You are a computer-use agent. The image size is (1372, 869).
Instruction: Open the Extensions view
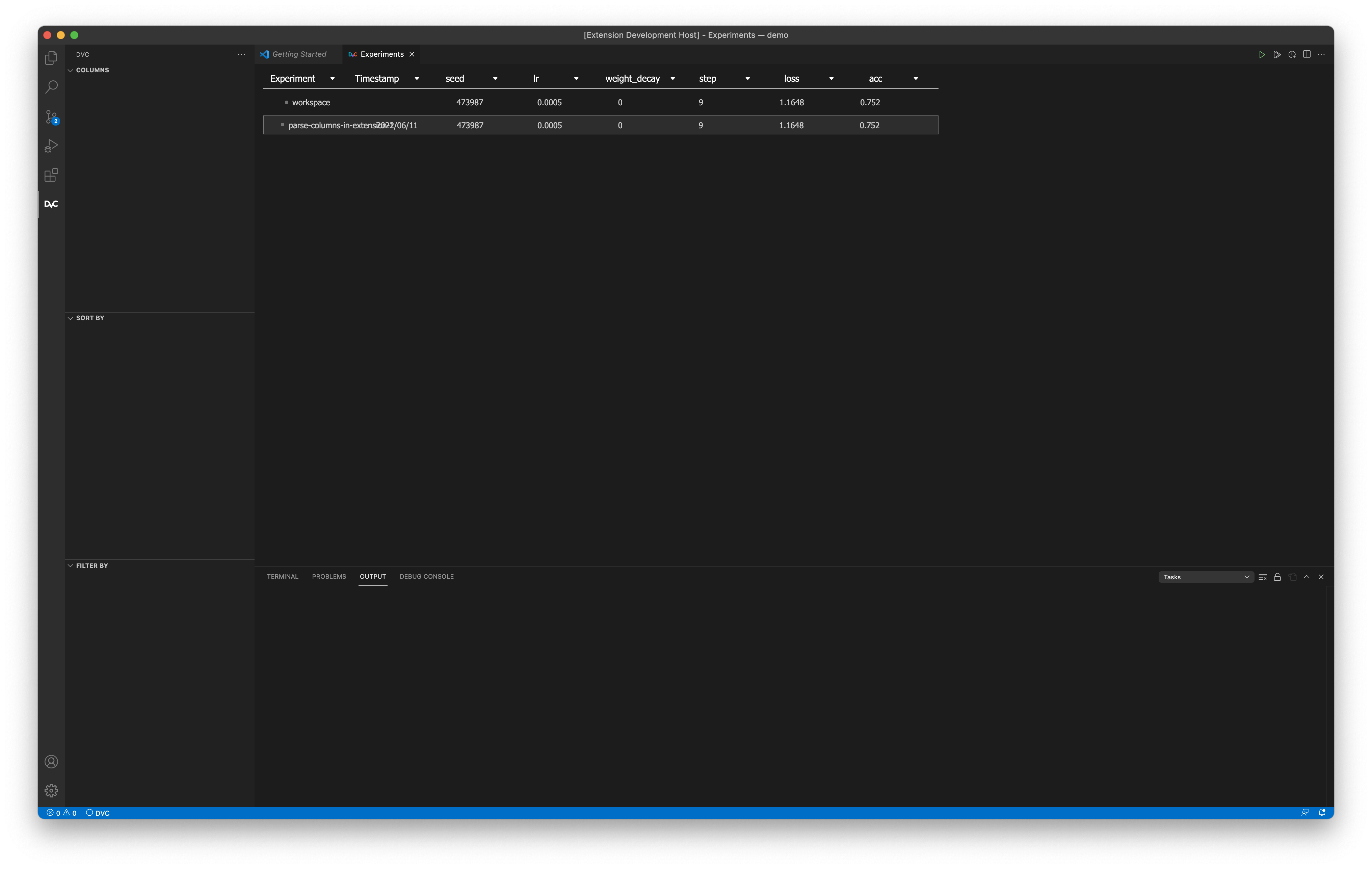pyautogui.click(x=51, y=175)
